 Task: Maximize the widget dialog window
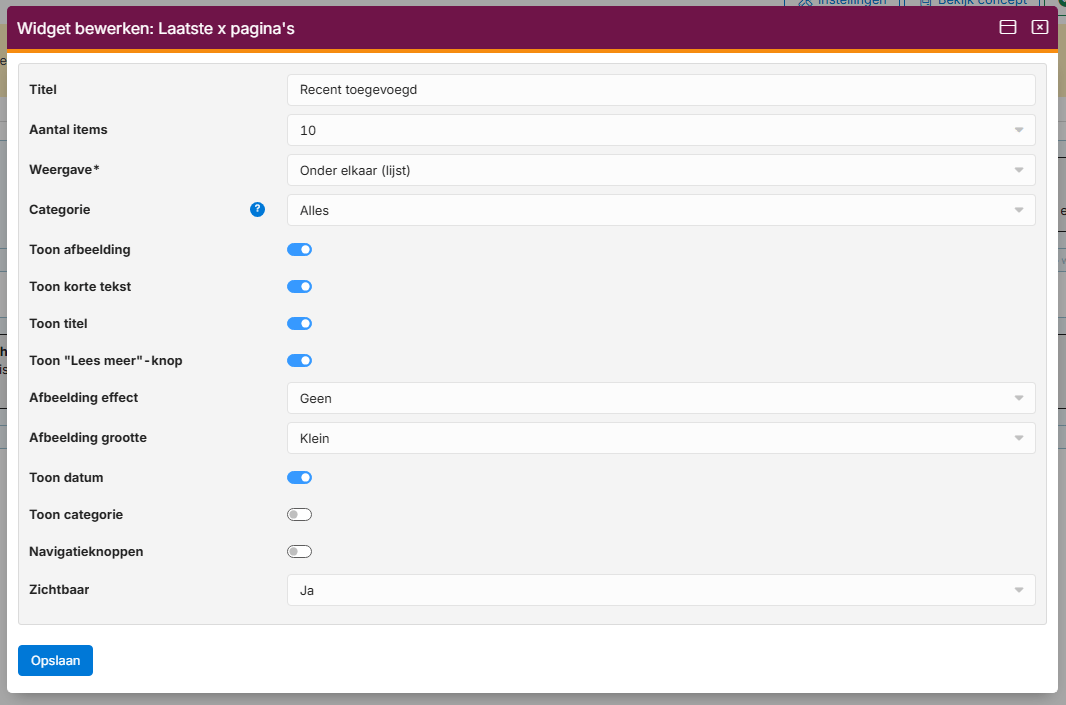pos(1008,27)
